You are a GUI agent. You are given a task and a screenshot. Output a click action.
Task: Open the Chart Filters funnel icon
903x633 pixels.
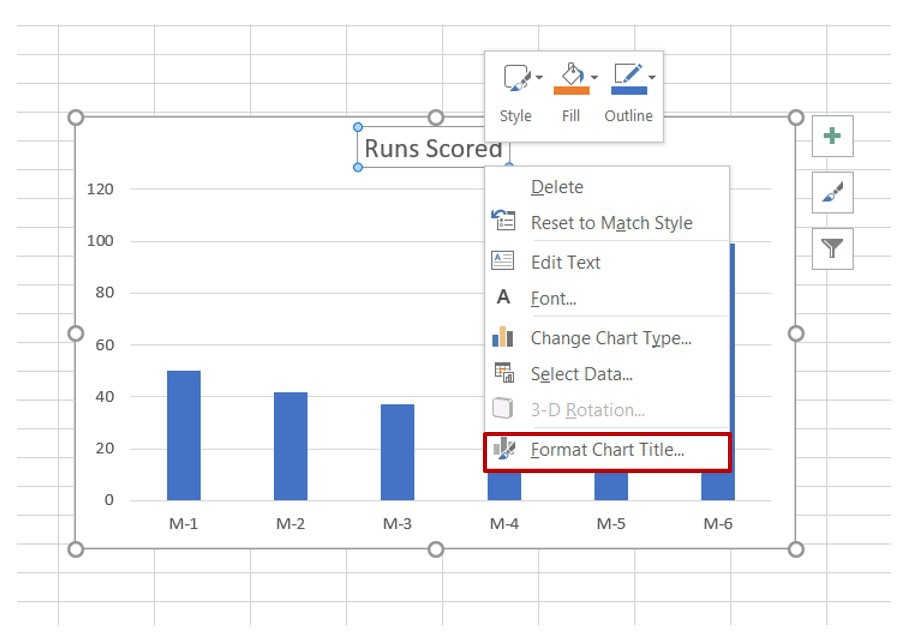click(x=832, y=248)
